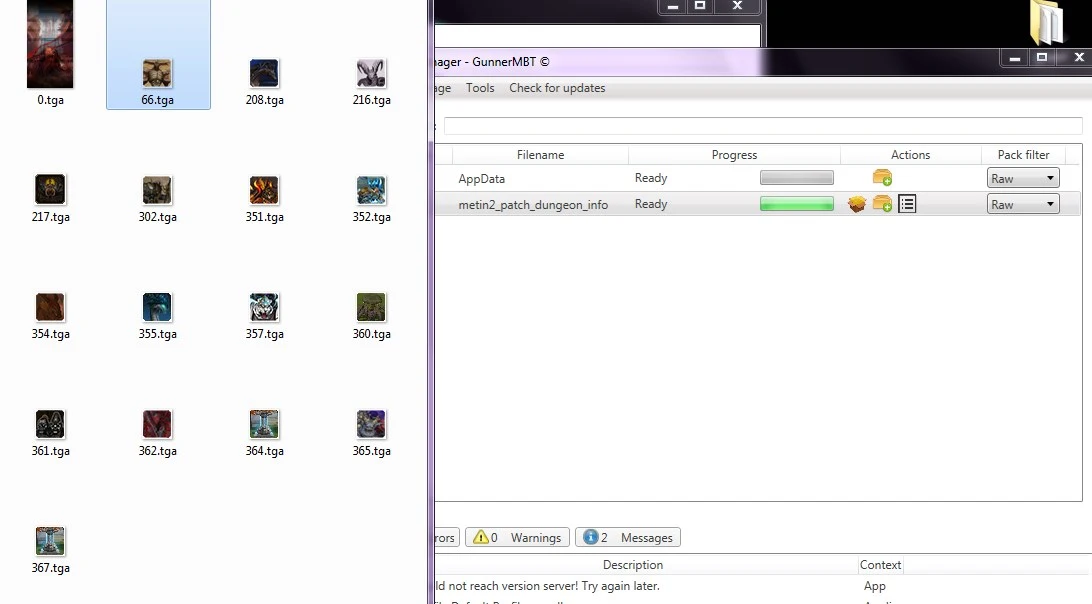This screenshot has height=604, width=1092.
Task: Open the 0 Warnings panel
Action: point(517,537)
